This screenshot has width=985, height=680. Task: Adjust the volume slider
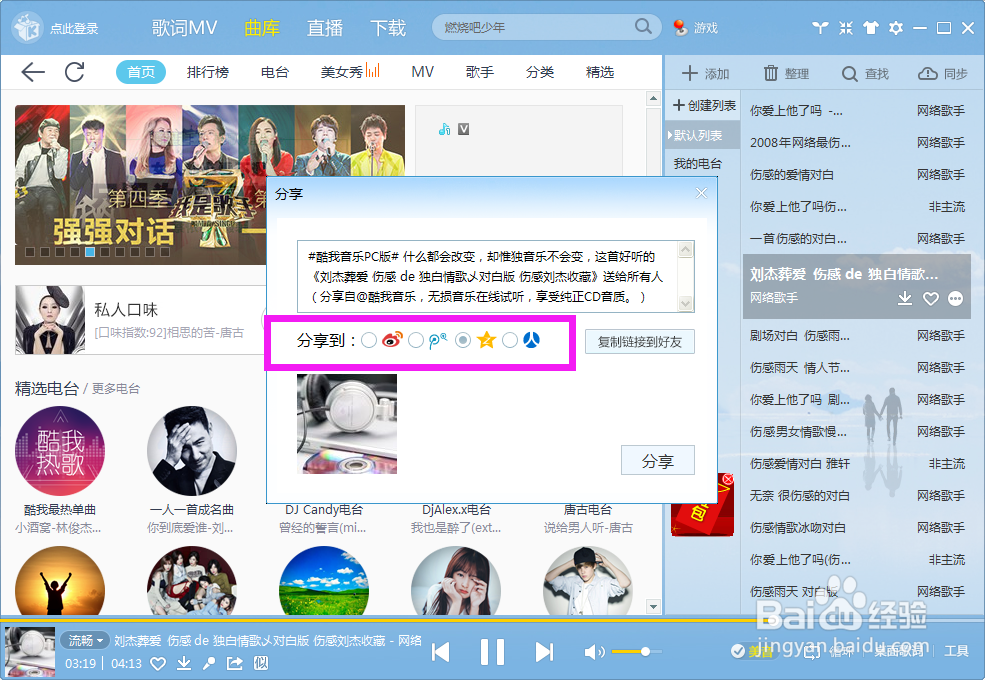tap(636, 652)
